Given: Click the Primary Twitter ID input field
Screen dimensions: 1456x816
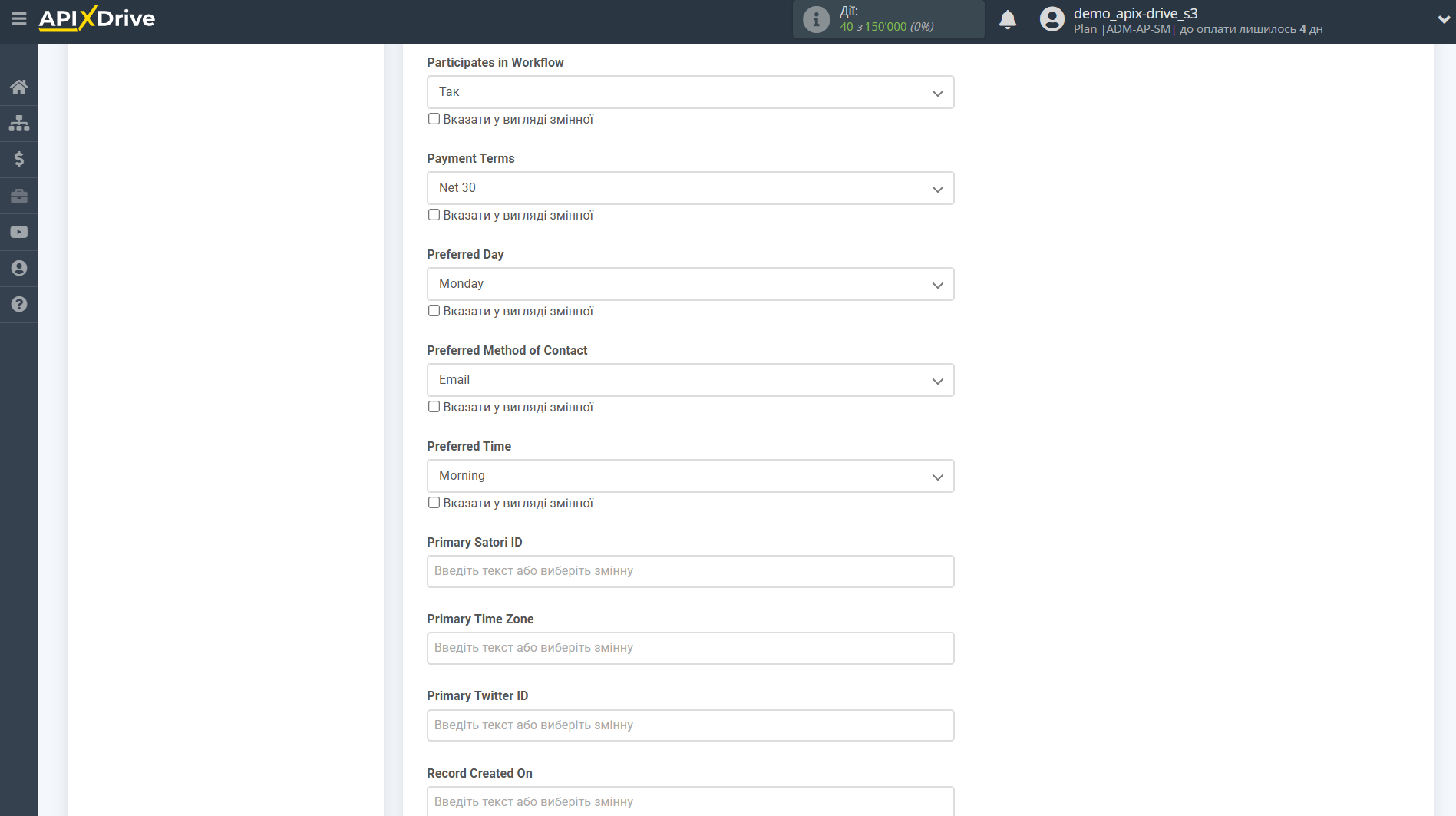Looking at the screenshot, I should pos(690,725).
